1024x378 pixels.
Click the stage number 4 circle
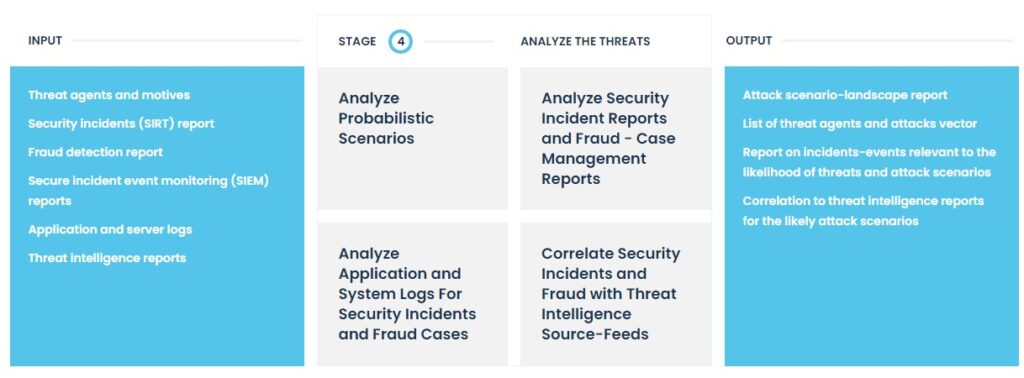(400, 42)
